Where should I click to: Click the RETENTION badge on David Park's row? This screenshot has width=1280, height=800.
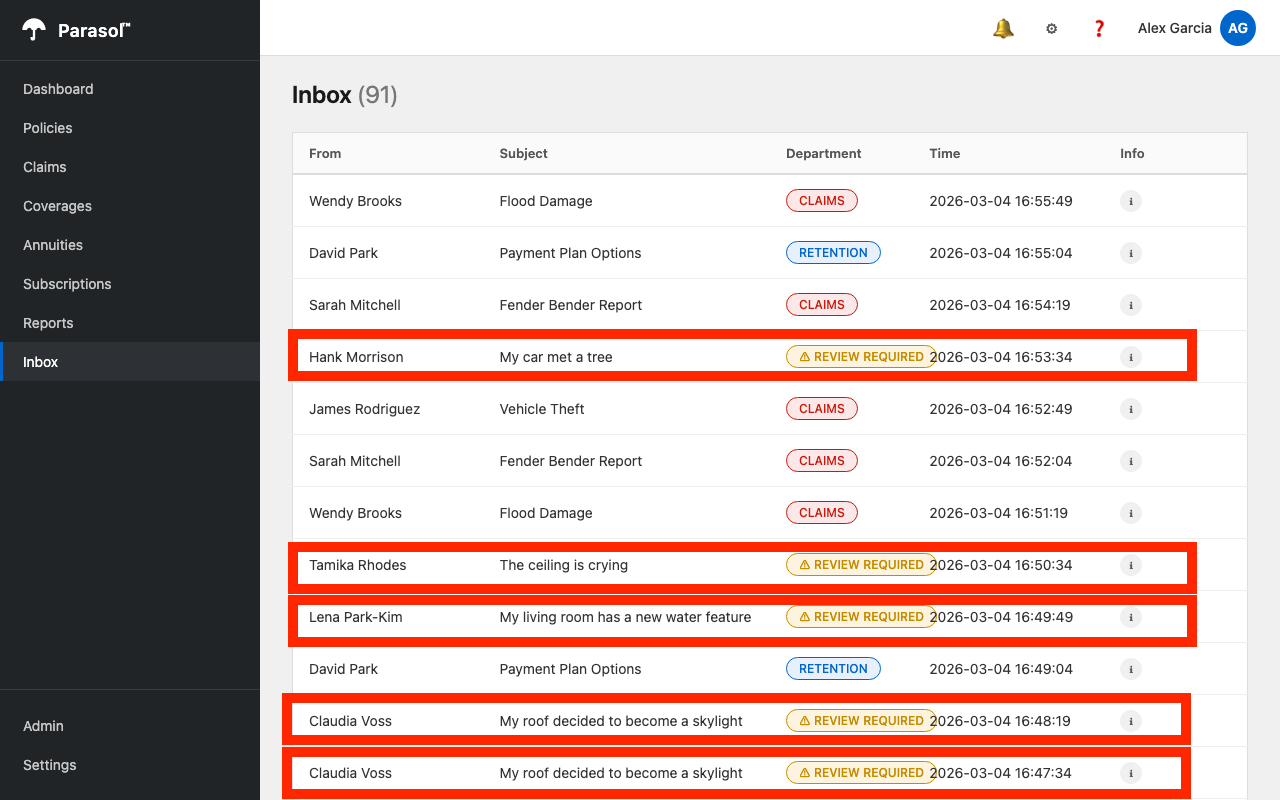click(x=833, y=252)
